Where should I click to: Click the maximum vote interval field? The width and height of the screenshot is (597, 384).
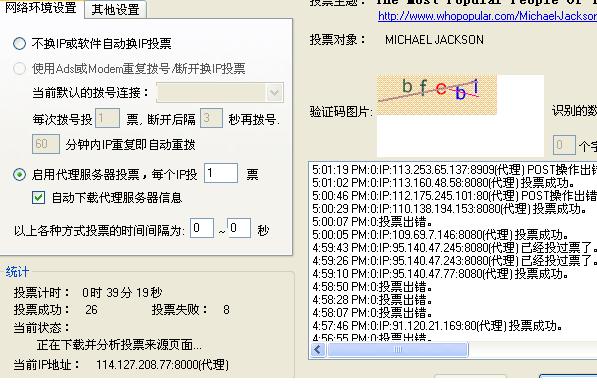tap(239, 228)
